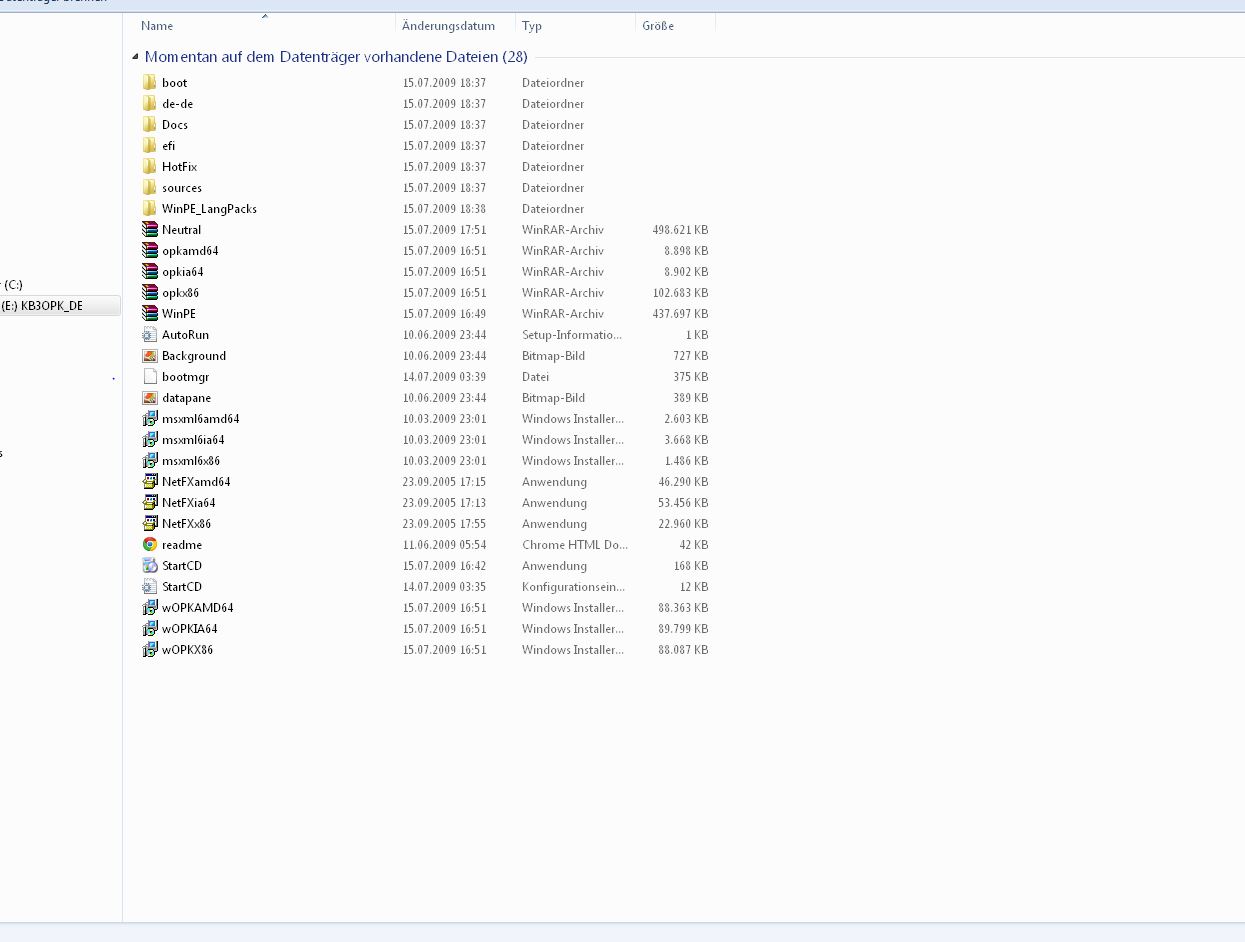Click the size value '88.087 KB'
This screenshot has width=1245, height=942.
[683, 650]
